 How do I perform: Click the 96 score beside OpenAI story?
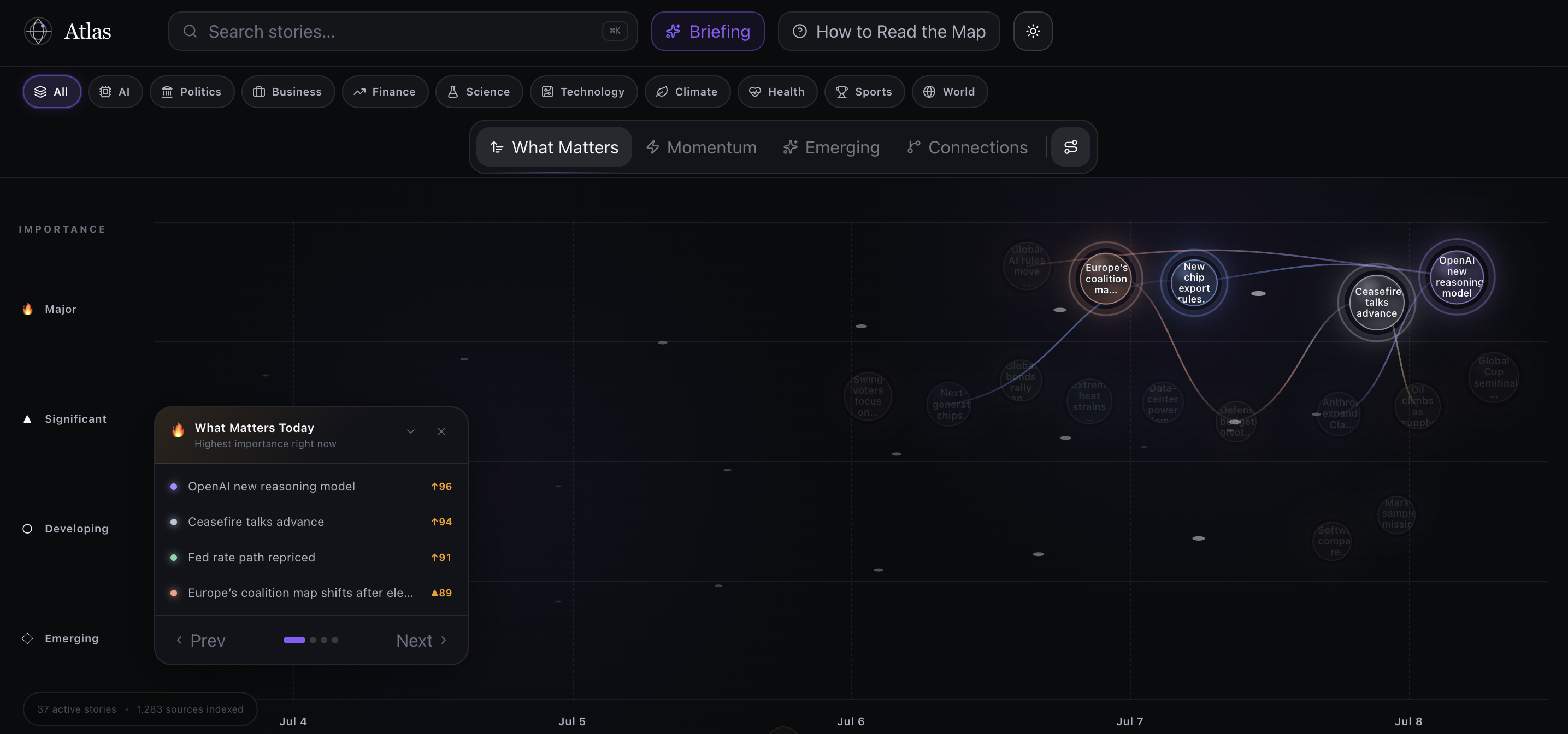pos(441,487)
